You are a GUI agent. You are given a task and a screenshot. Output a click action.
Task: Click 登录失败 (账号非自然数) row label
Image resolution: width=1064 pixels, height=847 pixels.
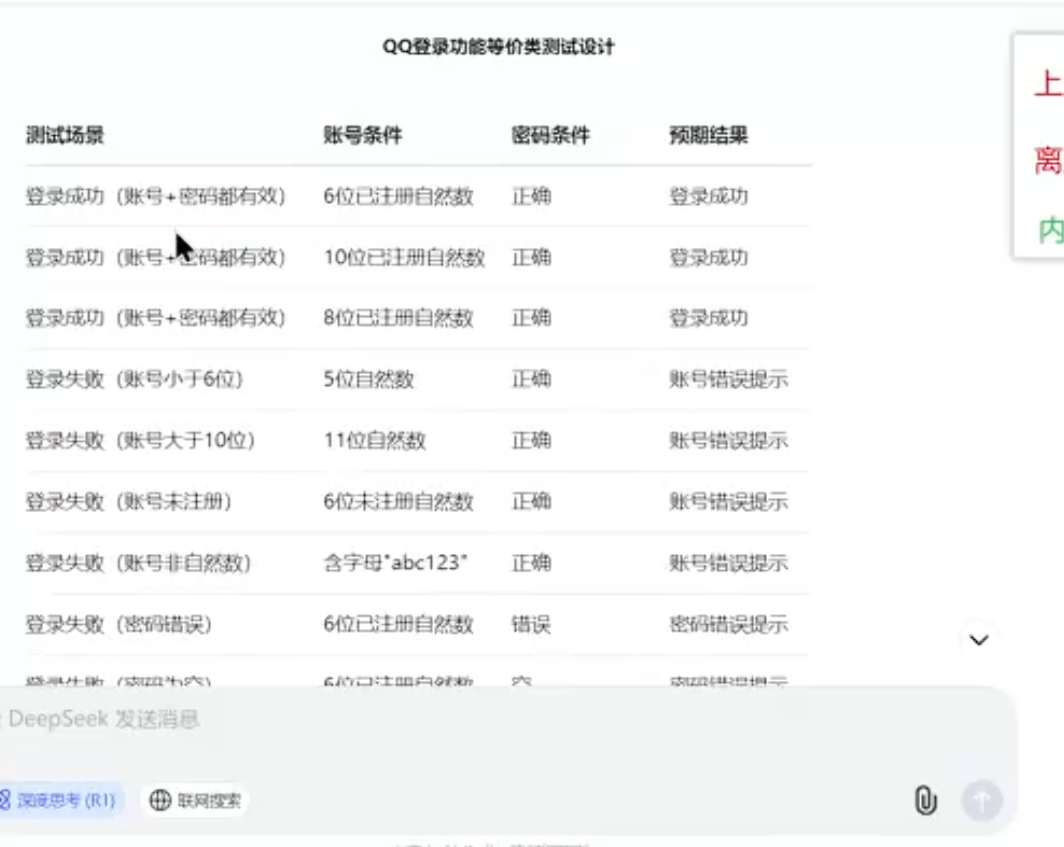138,563
